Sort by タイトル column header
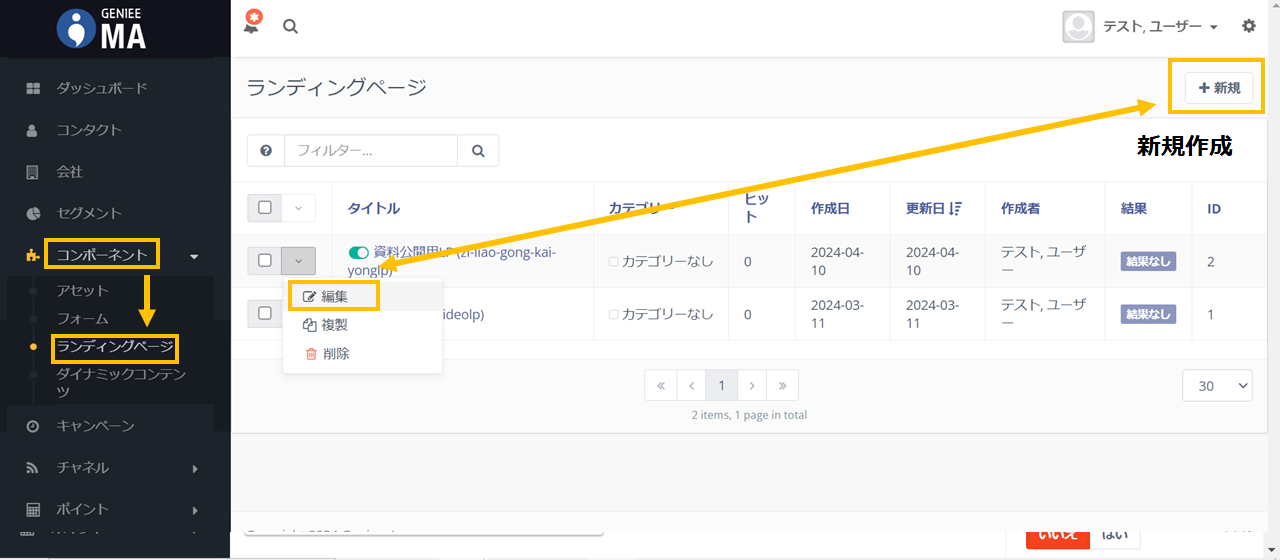 [x=374, y=208]
